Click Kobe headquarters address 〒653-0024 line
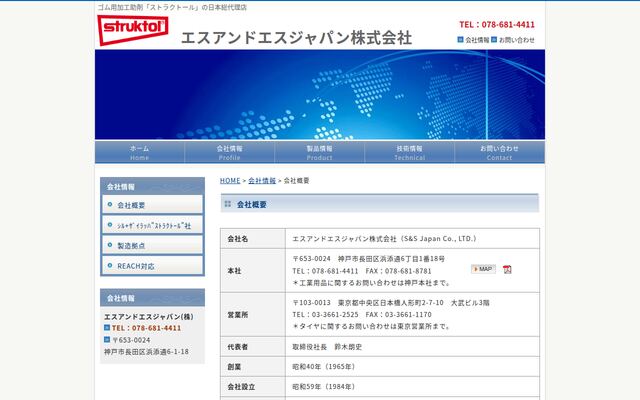The image size is (640, 400). [x=368, y=259]
